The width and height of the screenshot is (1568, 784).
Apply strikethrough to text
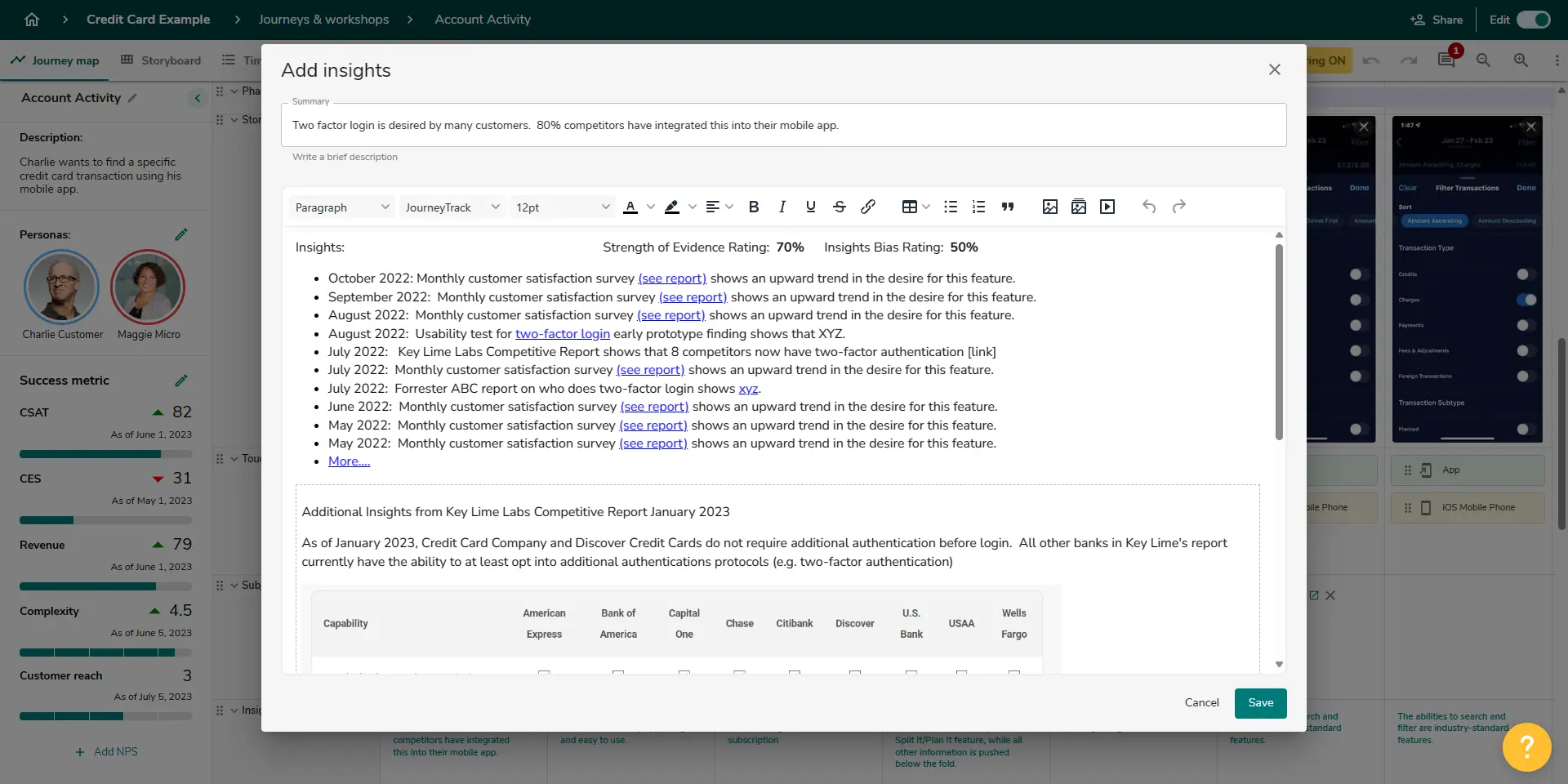tap(840, 207)
